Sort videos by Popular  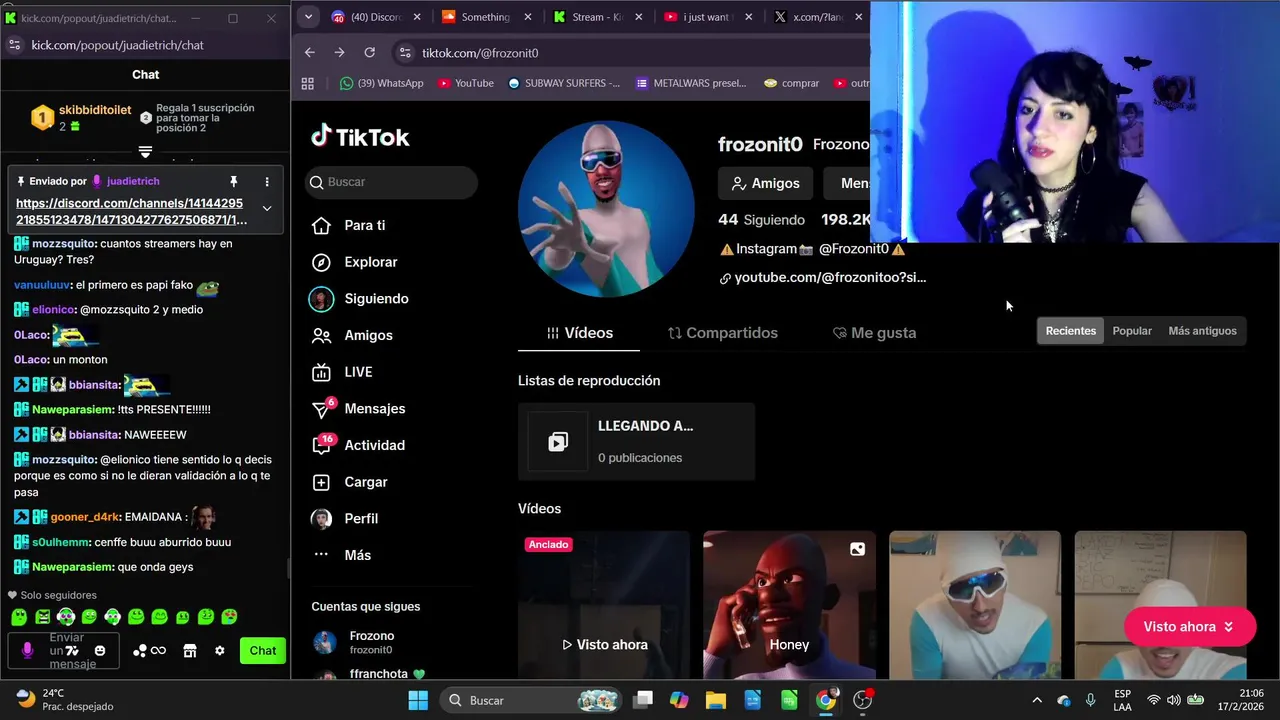coord(1132,331)
